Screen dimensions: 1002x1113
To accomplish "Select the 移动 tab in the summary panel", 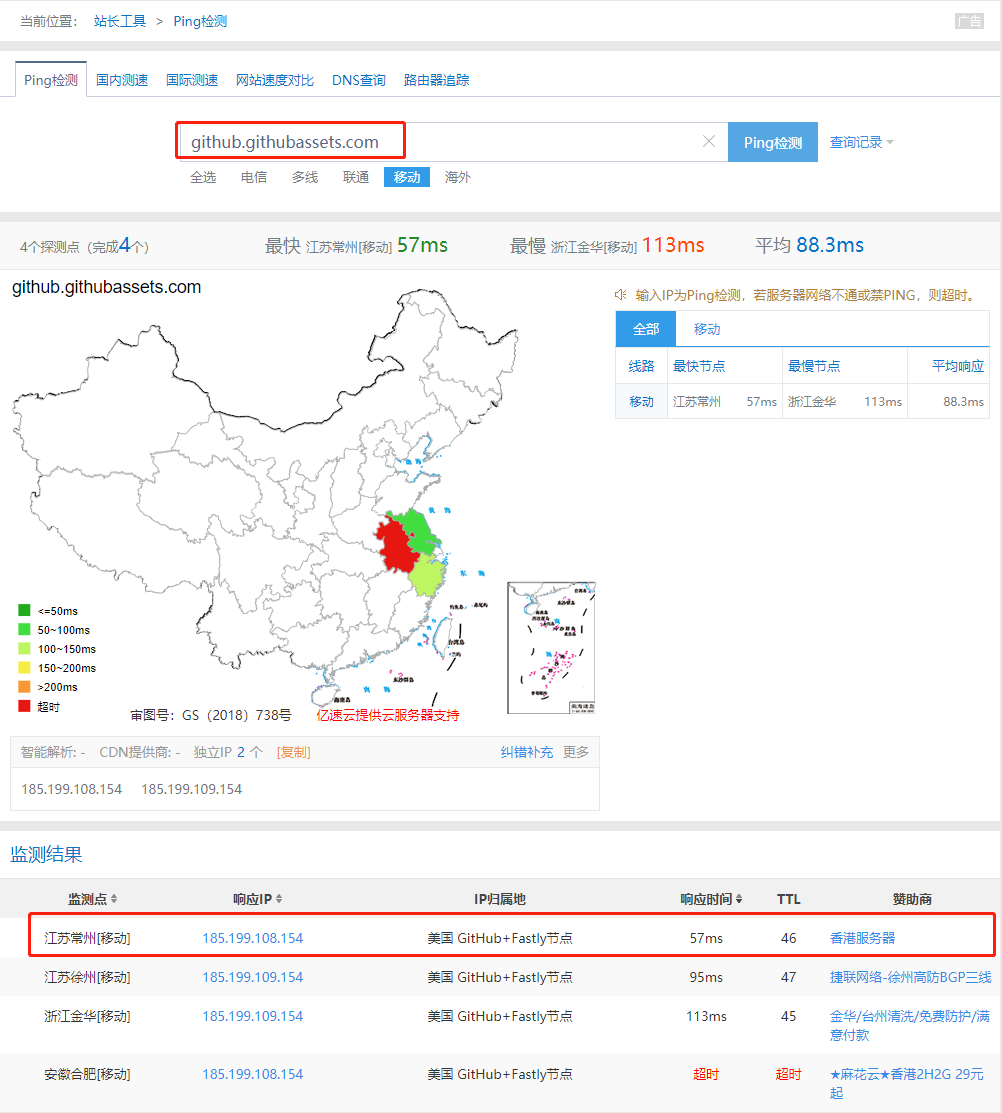I will click(x=707, y=329).
